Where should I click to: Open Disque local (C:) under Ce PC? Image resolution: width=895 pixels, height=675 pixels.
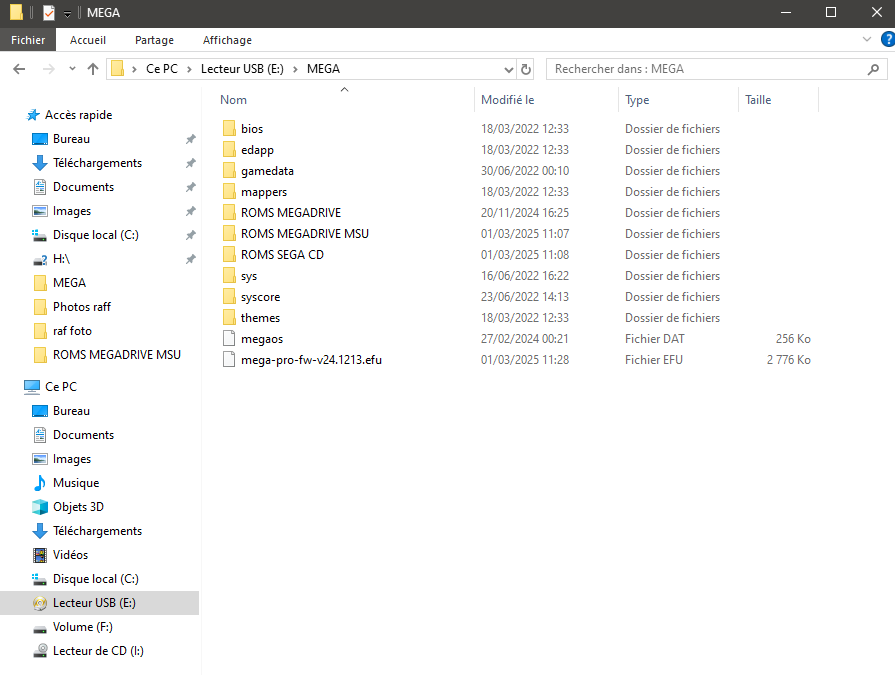(95, 579)
